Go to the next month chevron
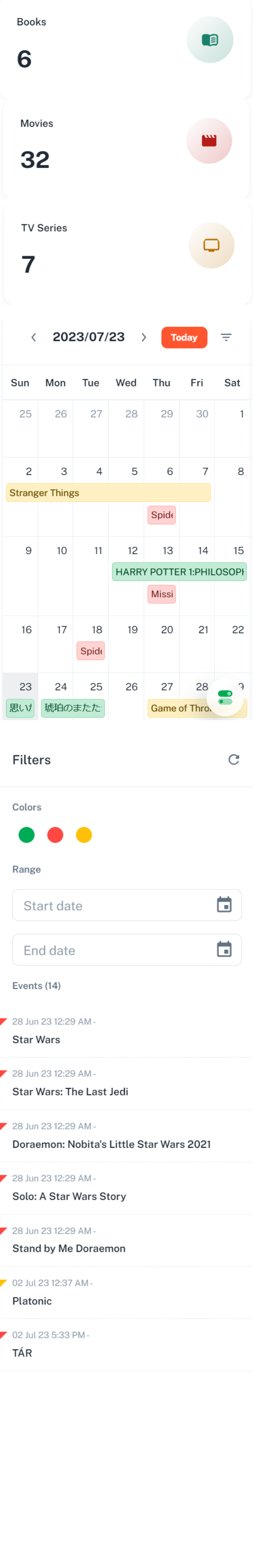The height and width of the screenshot is (1568, 253). click(144, 337)
